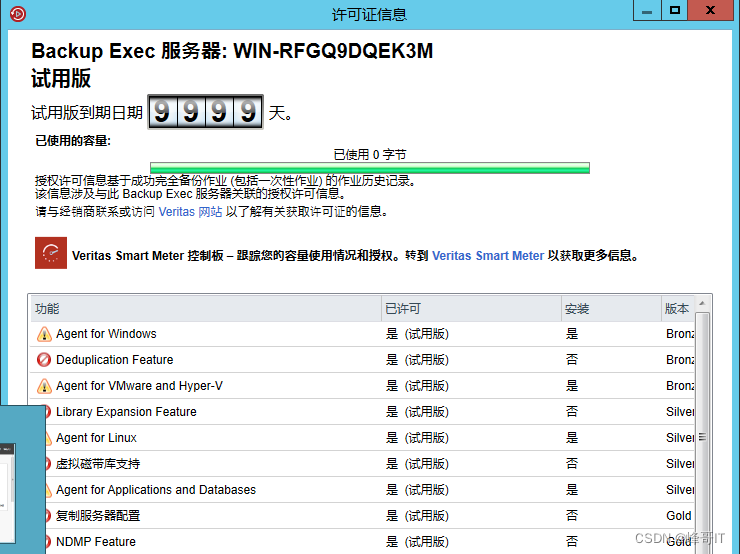
Task: Open the Veritas 网站 link
Action: click(190, 211)
